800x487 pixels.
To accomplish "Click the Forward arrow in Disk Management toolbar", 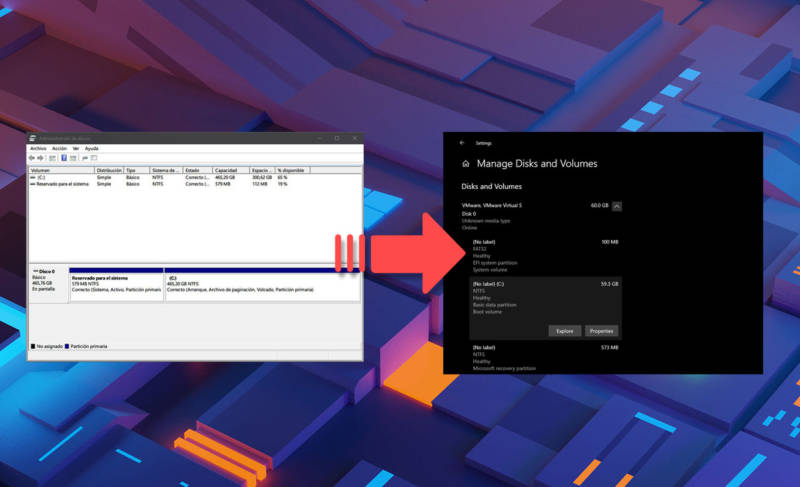I will [x=42, y=158].
